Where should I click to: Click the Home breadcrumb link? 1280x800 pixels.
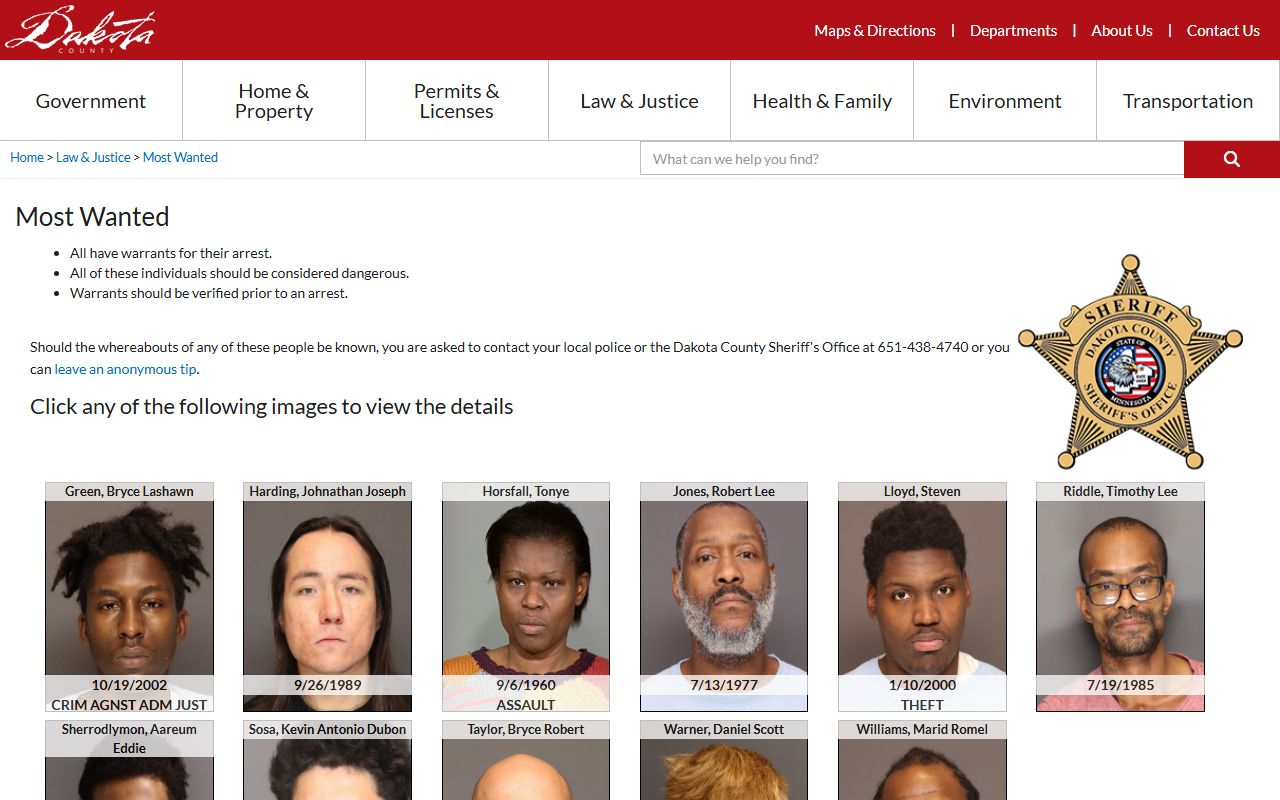(27, 158)
